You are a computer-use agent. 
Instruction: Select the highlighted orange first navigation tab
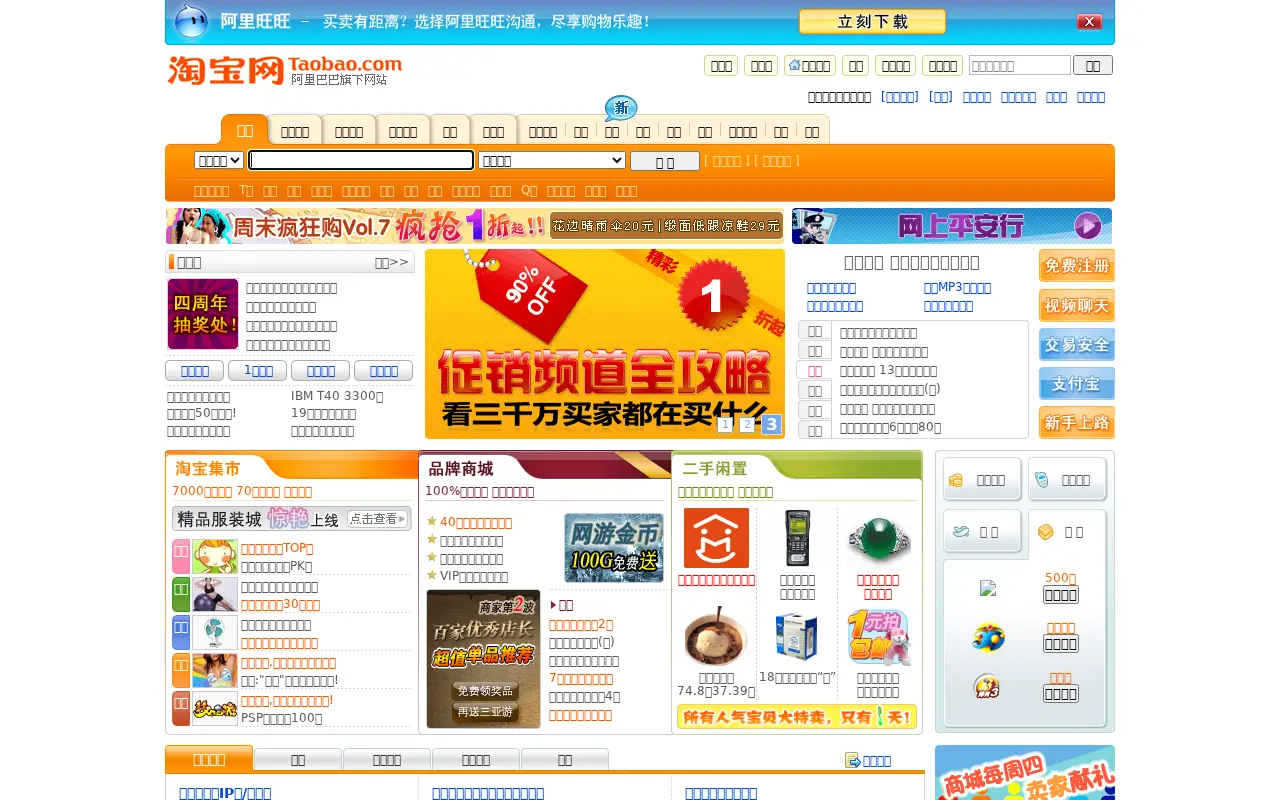245,130
